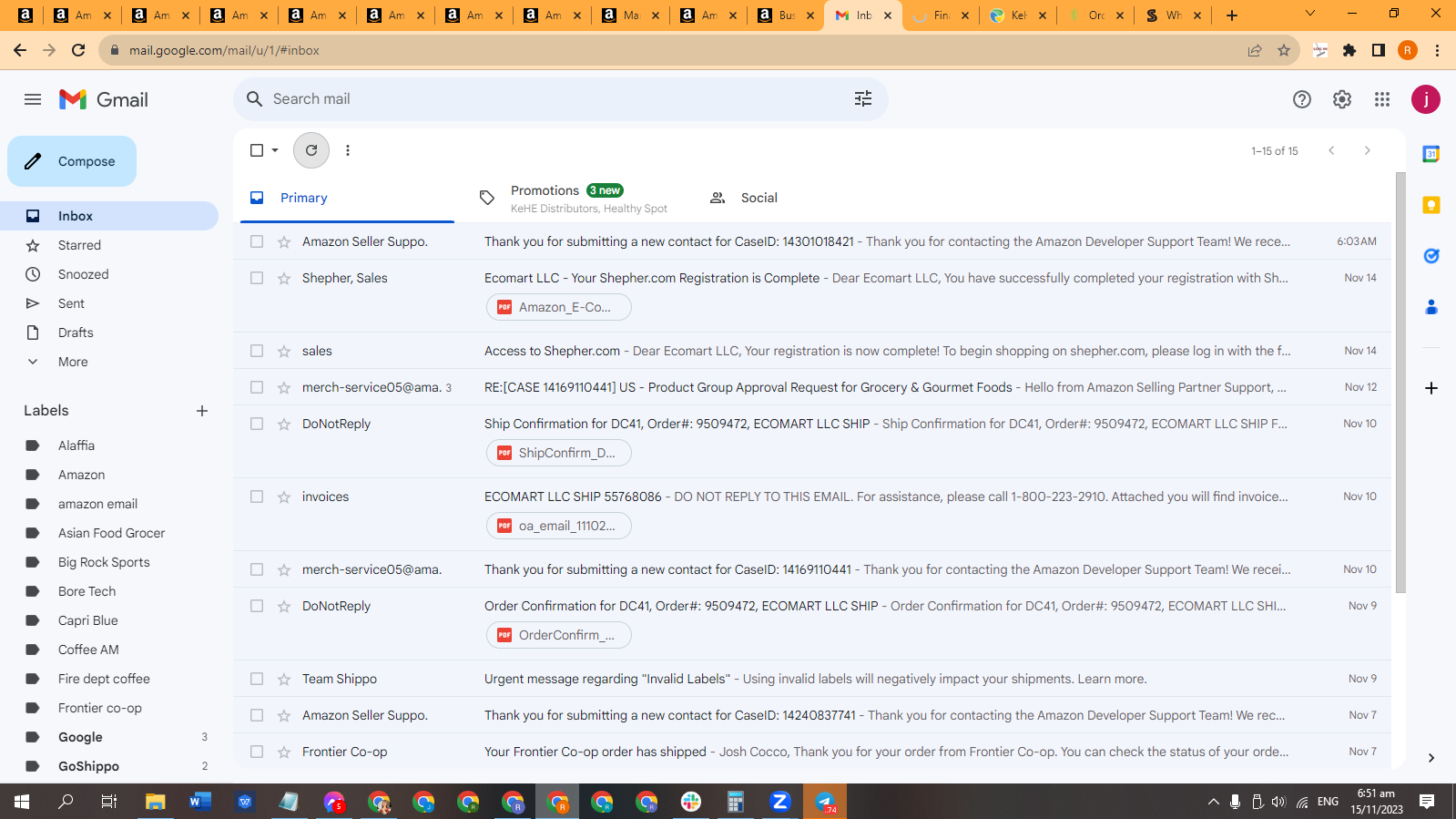
Task: Open Zoom from the Windows taskbar
Action: coord(779,802)
